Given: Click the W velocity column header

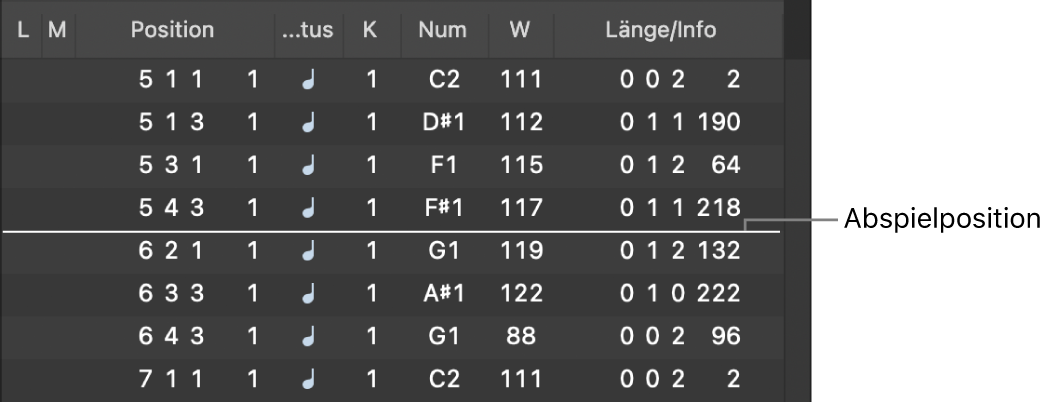Looking at the screenshot, I should tap(519, 30).
